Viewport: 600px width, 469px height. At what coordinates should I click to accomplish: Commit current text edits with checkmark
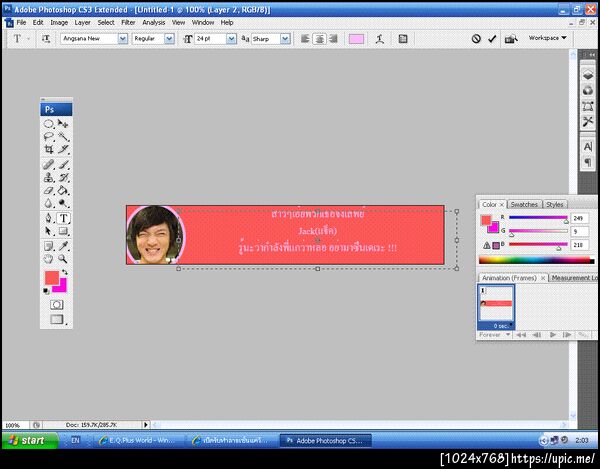click(492, 39)
